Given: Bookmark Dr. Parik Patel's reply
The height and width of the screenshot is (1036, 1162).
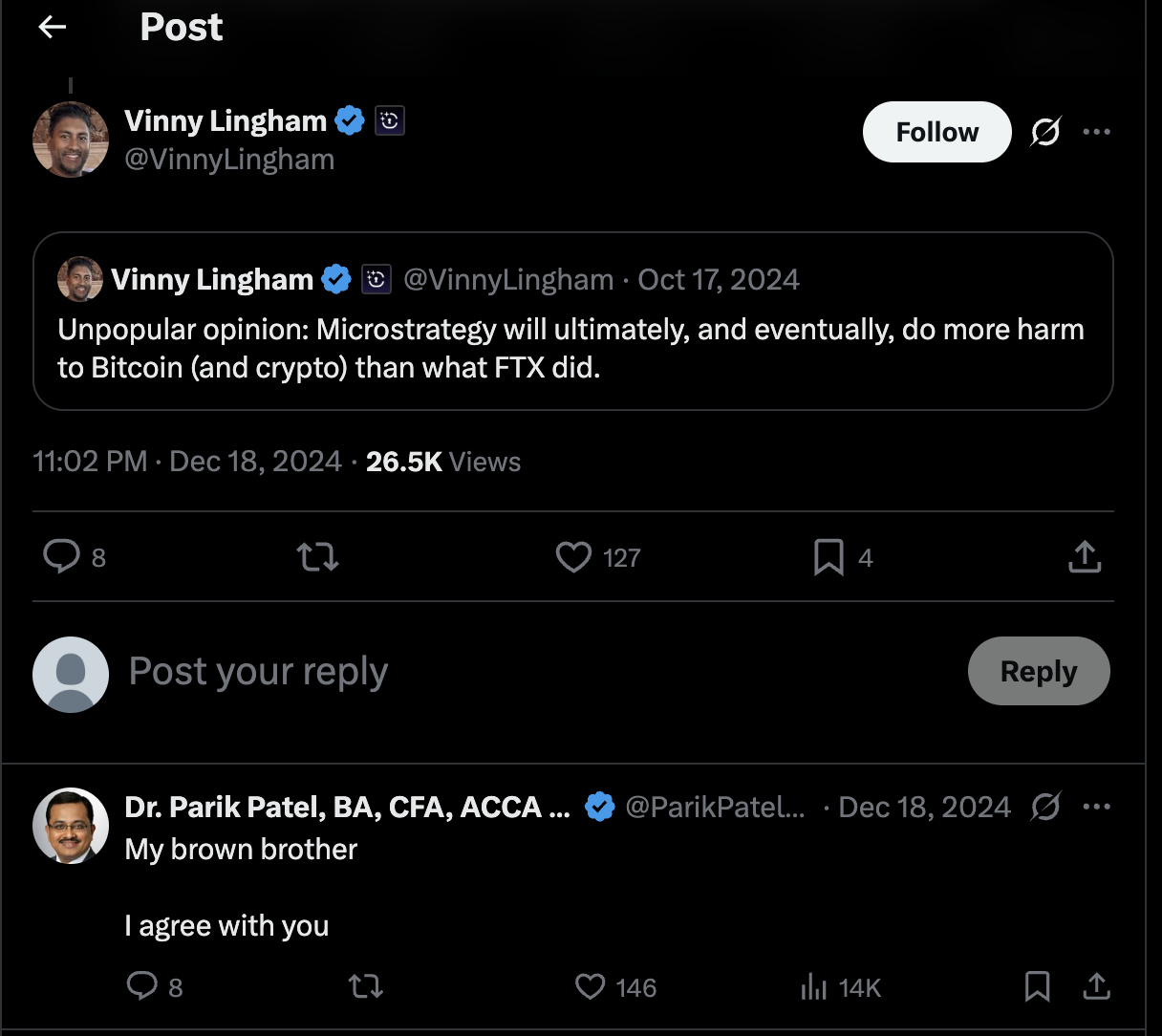Looking at the screenshot, I should click(1037, 986).
